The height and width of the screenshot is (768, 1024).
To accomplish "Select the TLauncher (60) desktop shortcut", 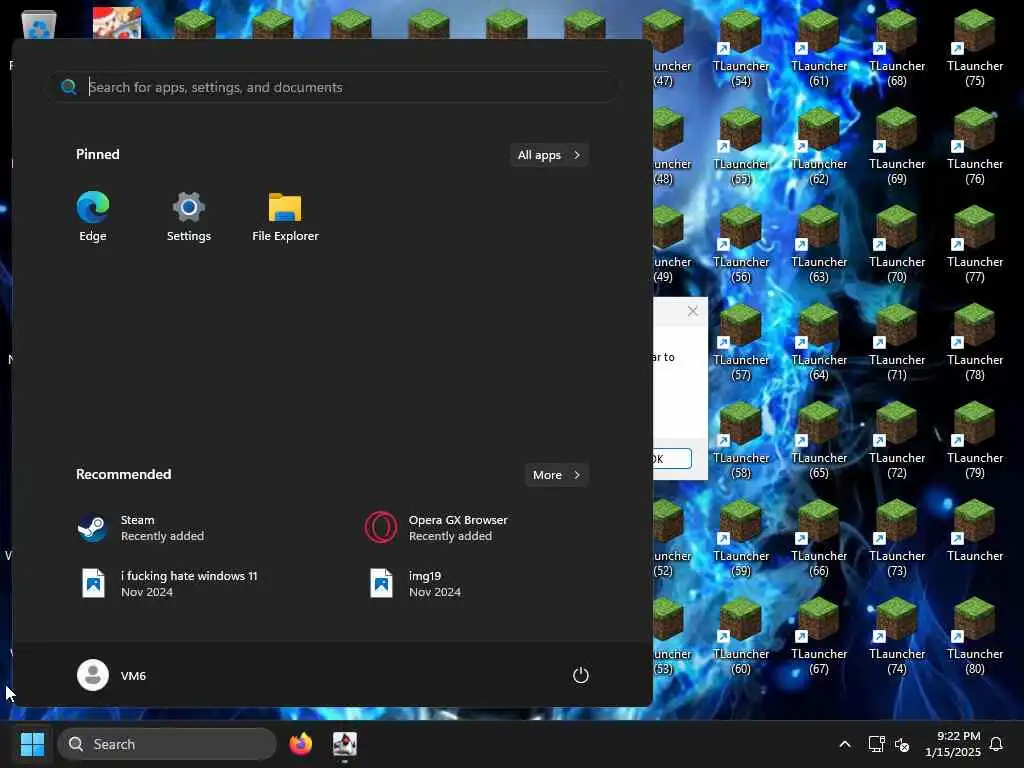I will tap(741, 635).
